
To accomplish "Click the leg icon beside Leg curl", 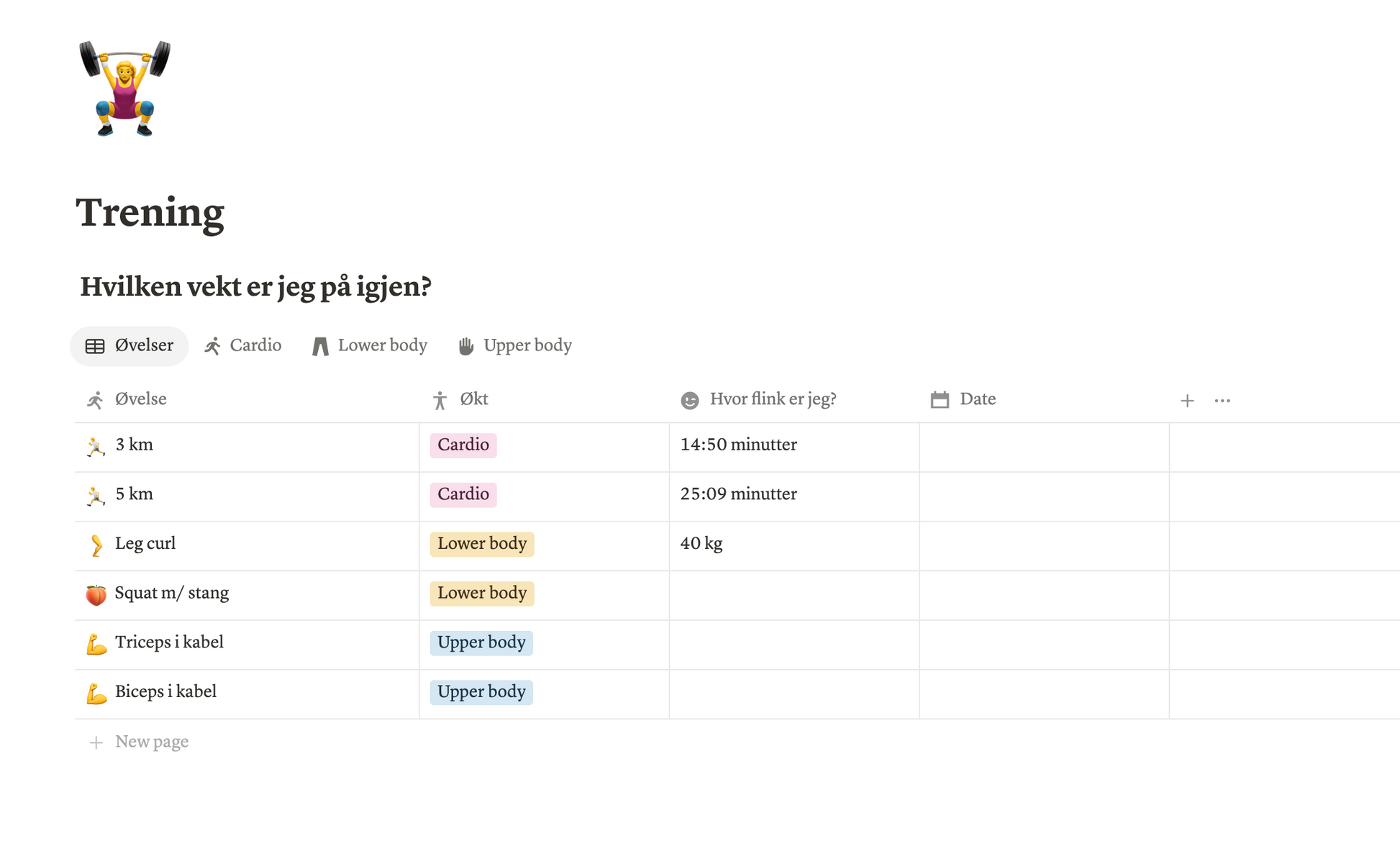I will coord(96,545).
